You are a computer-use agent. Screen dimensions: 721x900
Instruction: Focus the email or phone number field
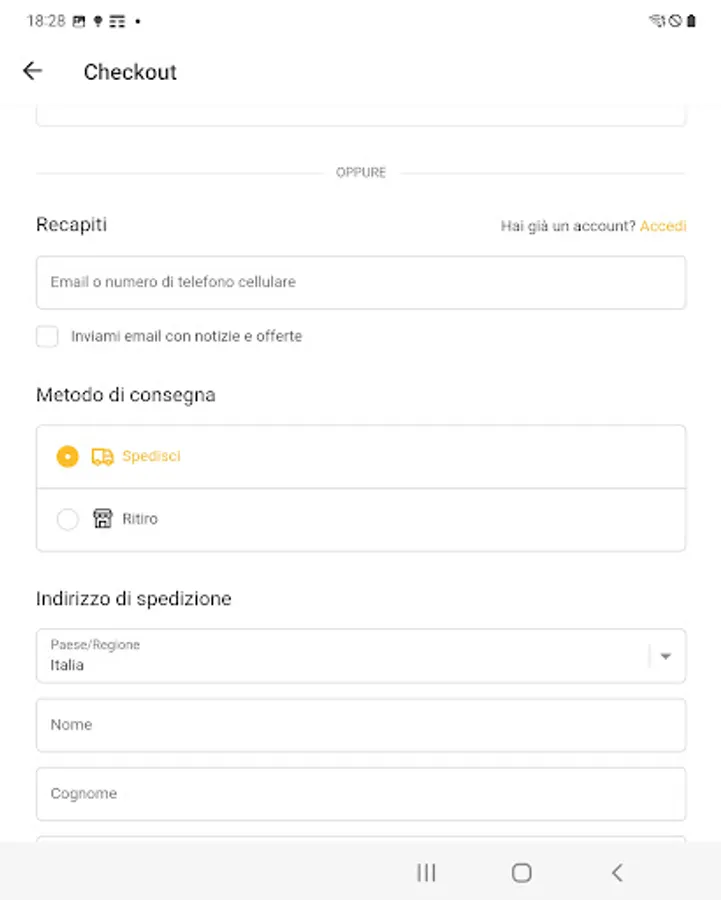(x=360, y=283)
